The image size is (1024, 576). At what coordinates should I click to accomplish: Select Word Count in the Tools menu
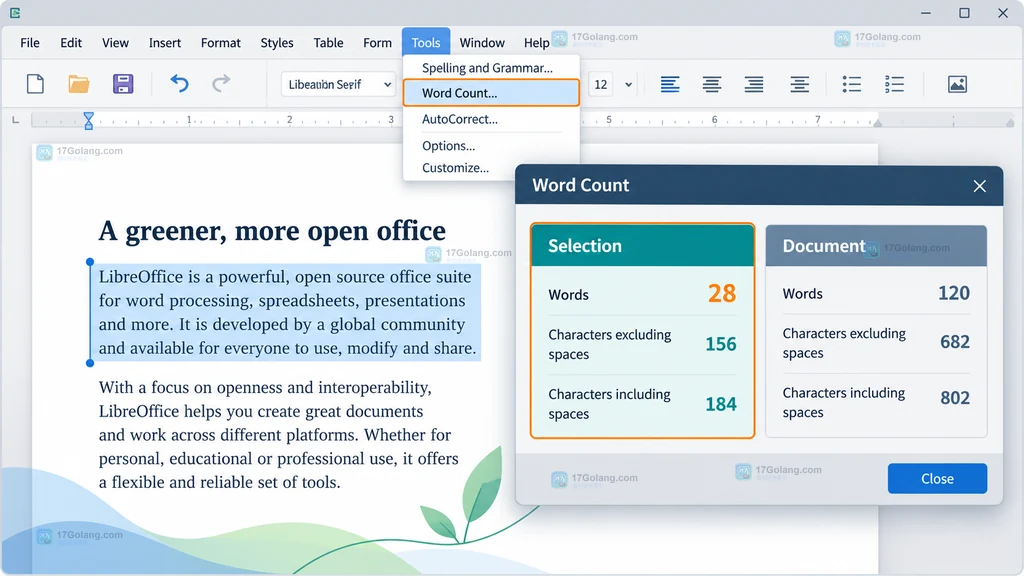tap(491, 93)
